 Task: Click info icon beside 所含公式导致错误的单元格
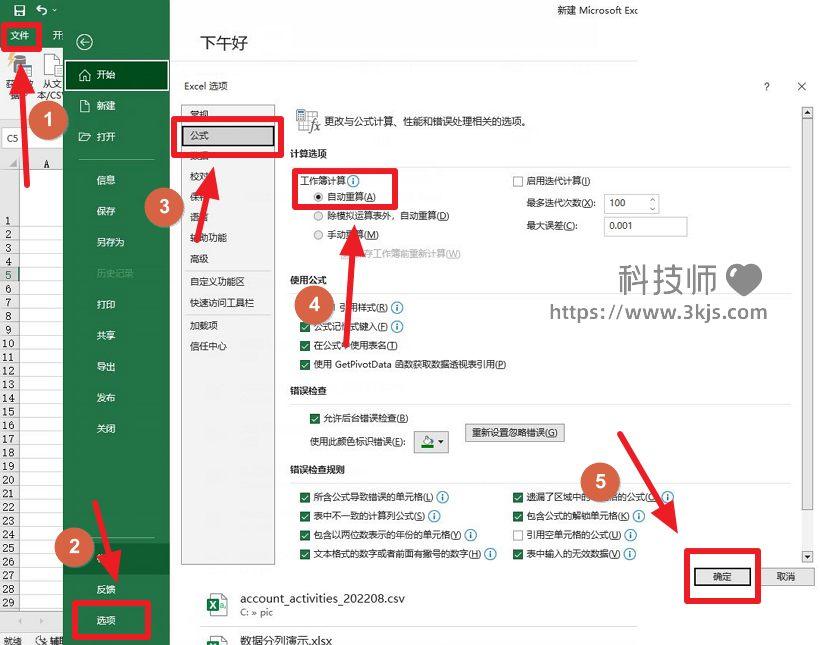(443, 497)
